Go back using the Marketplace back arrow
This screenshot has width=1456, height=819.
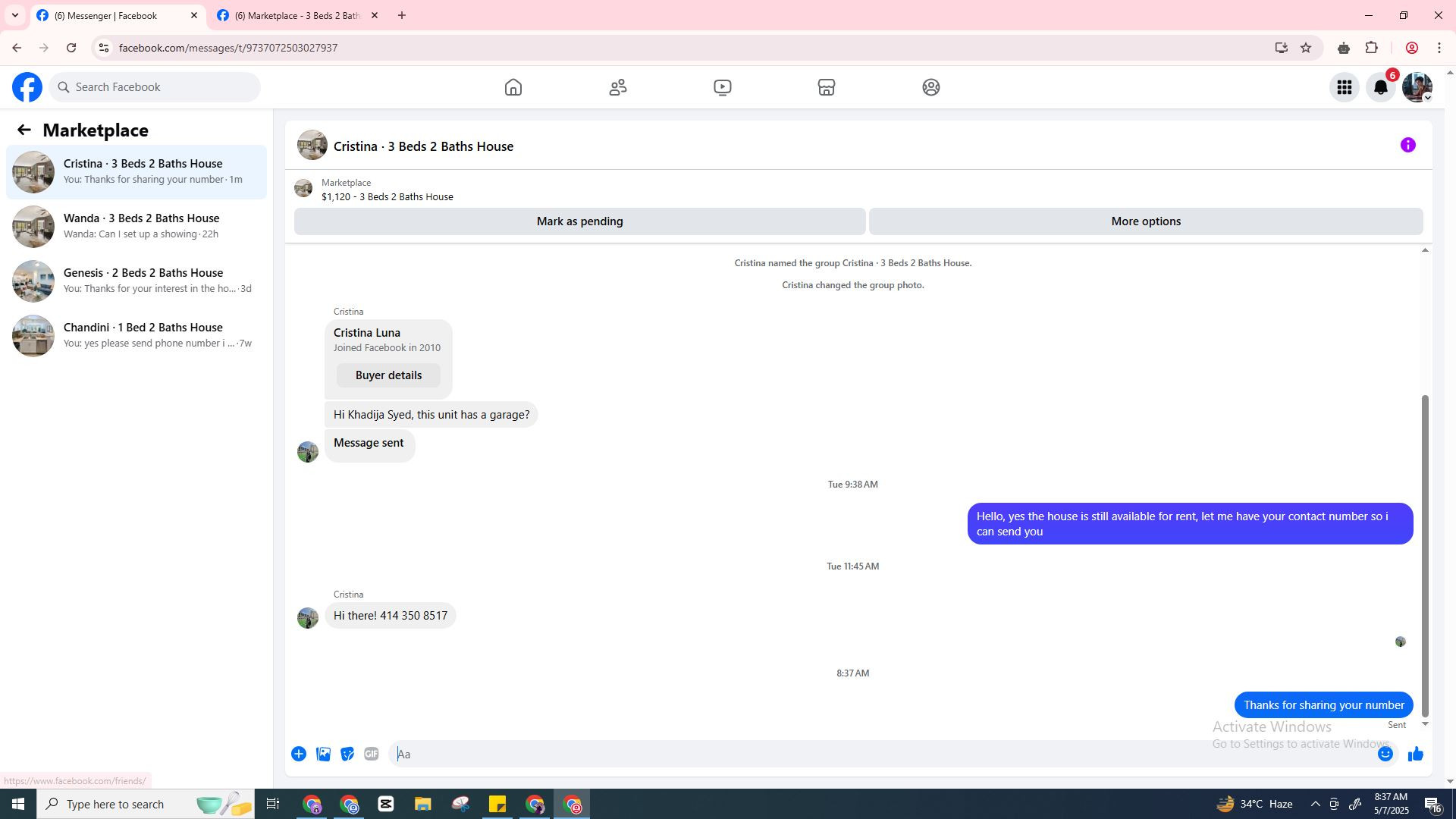(24, 130)
